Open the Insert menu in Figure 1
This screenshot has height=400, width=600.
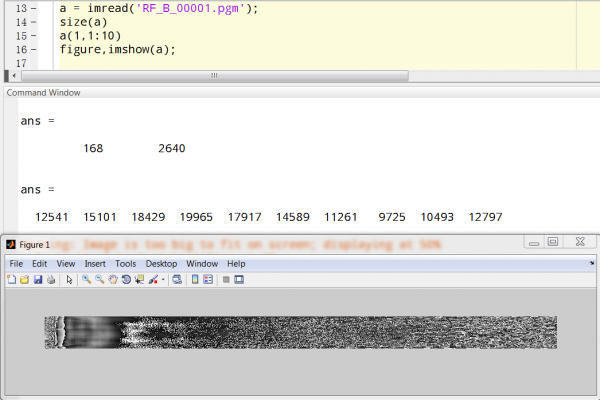[x=95, y=264]
